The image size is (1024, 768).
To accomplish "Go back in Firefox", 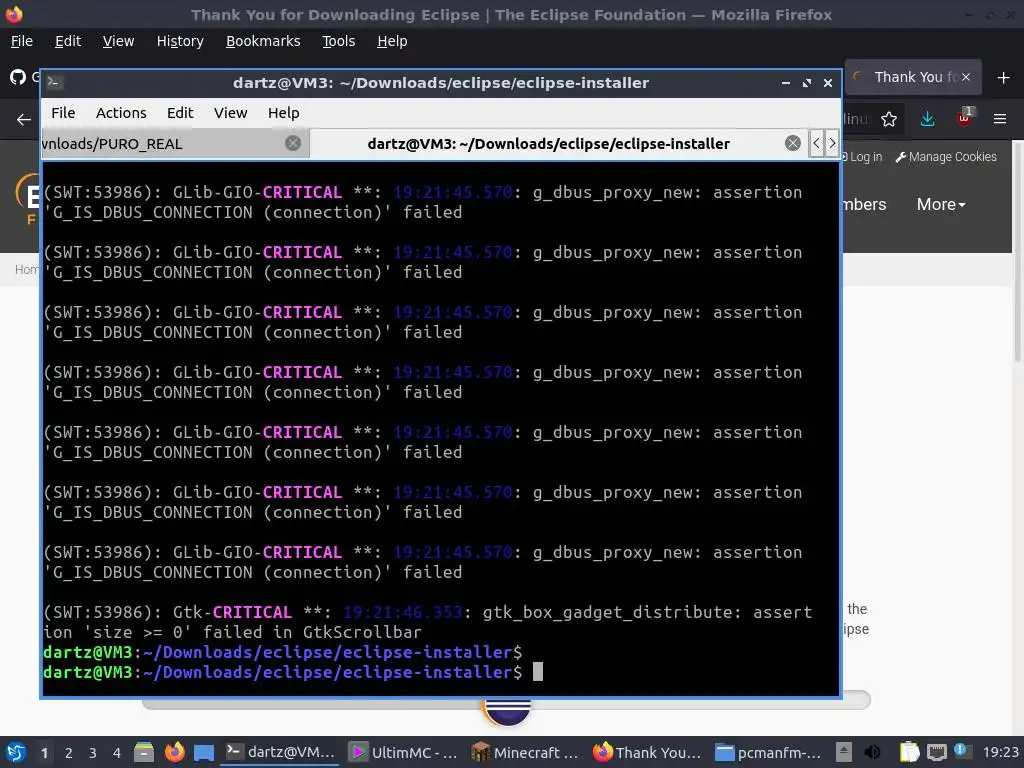I will tap(24, 119).
